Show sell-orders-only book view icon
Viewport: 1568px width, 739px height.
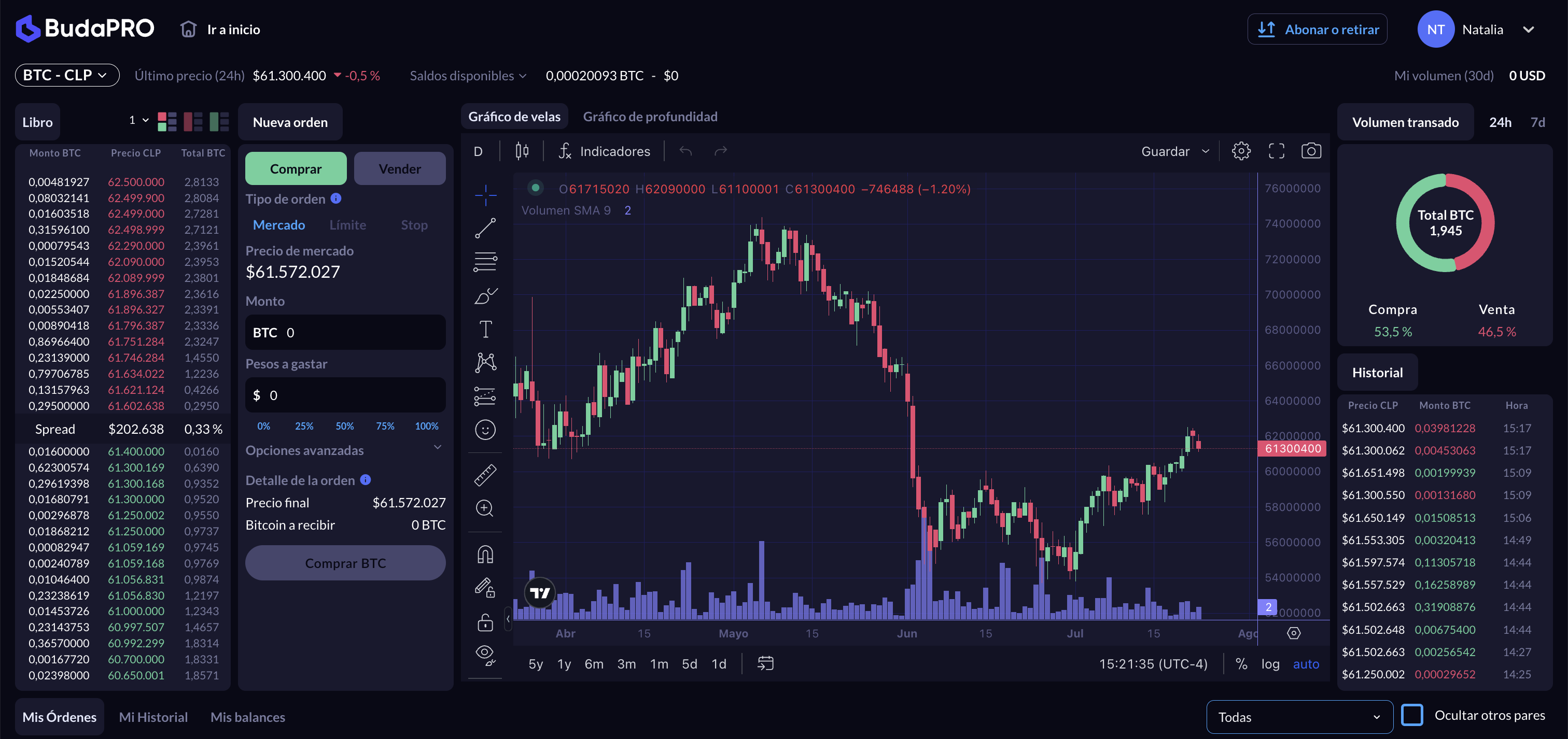(x=193, y=122)
